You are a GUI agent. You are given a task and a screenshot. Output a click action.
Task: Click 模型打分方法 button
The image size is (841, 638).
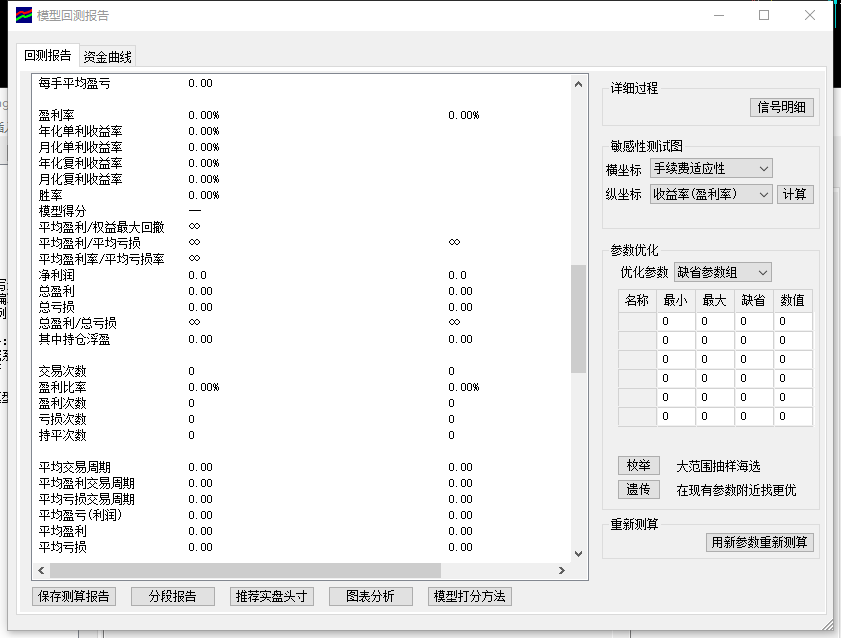click(469, 596)
